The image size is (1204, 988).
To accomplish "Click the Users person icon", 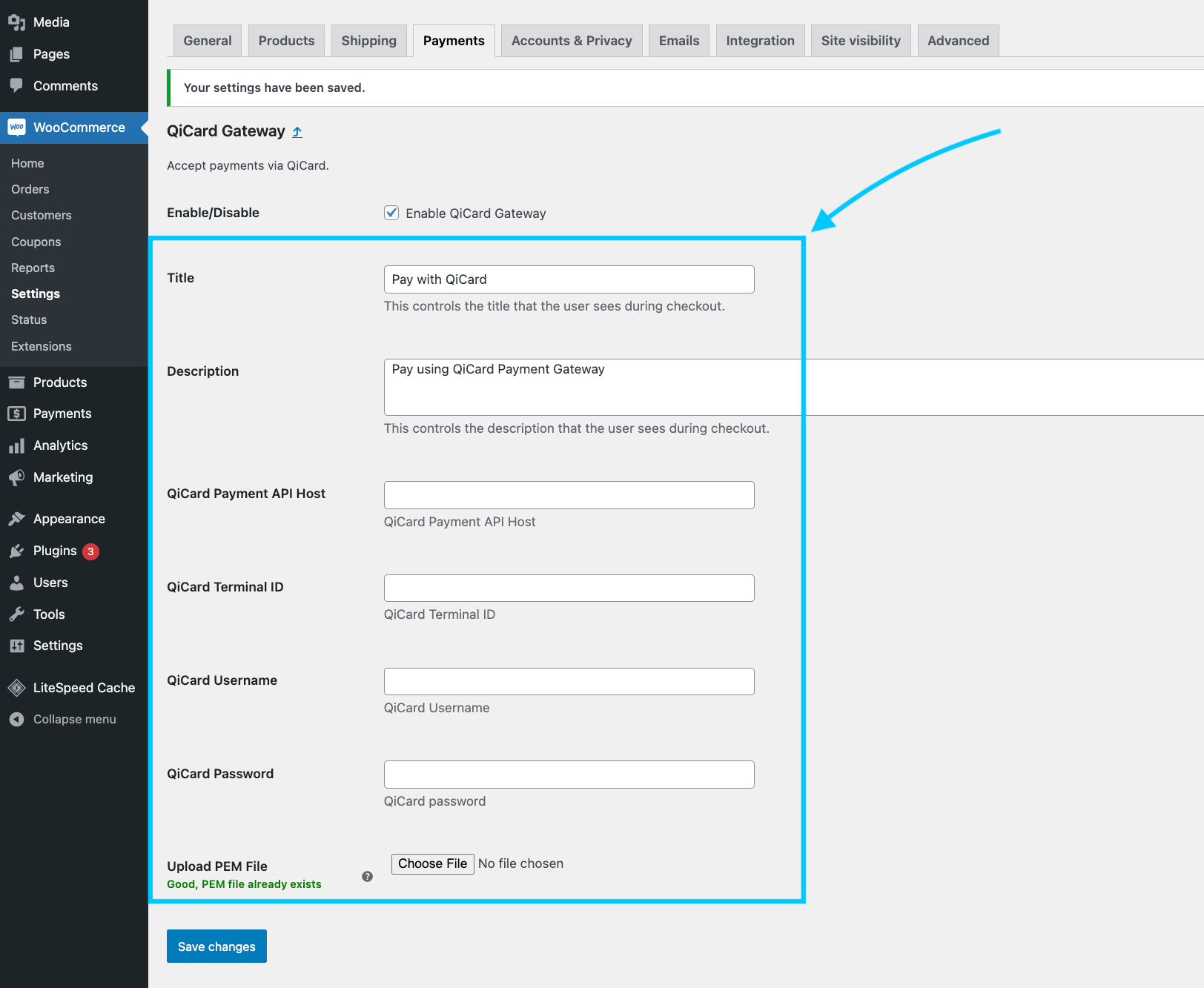I will [x=17, y=583].
